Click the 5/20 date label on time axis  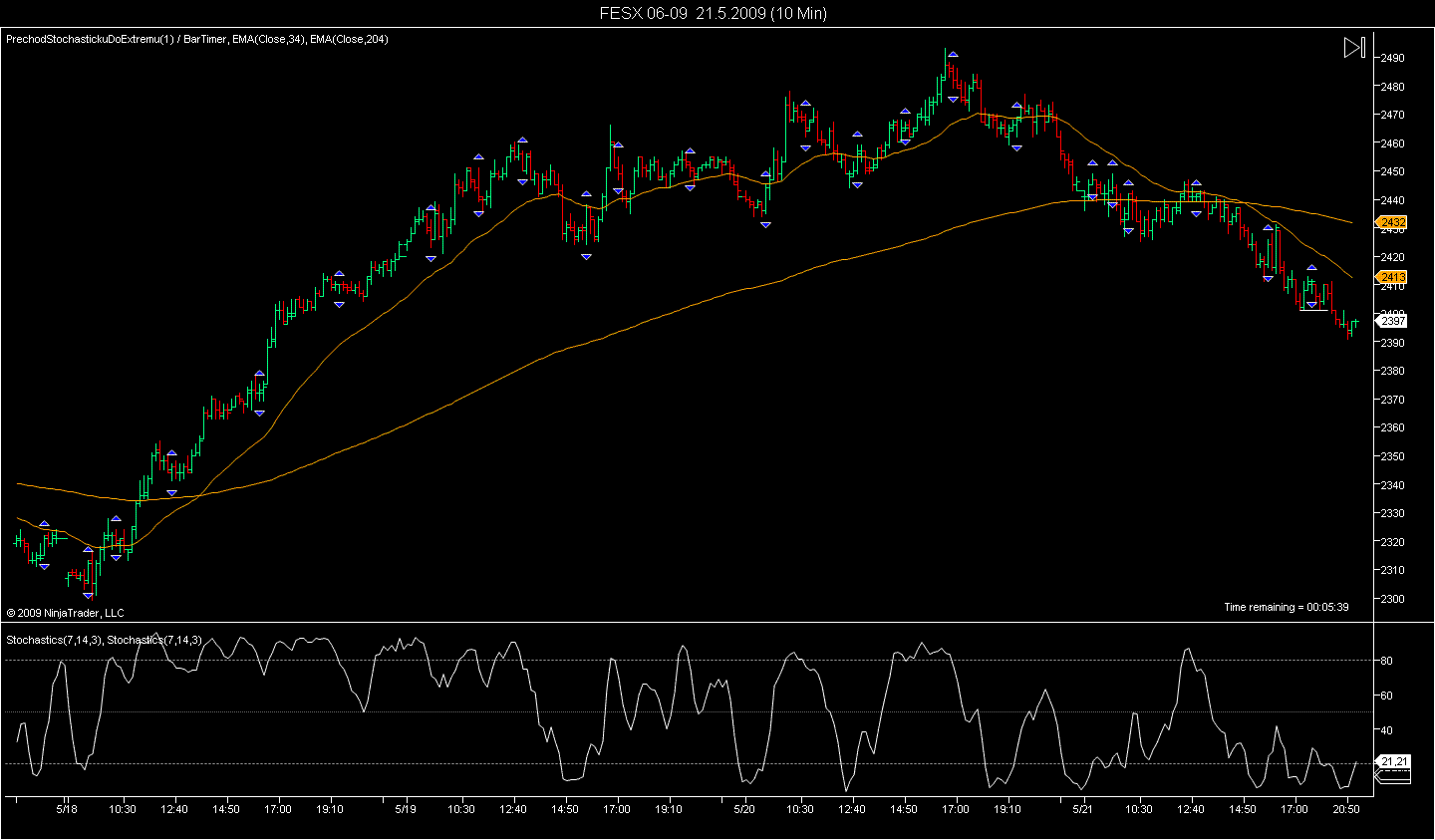pos(744,809)
